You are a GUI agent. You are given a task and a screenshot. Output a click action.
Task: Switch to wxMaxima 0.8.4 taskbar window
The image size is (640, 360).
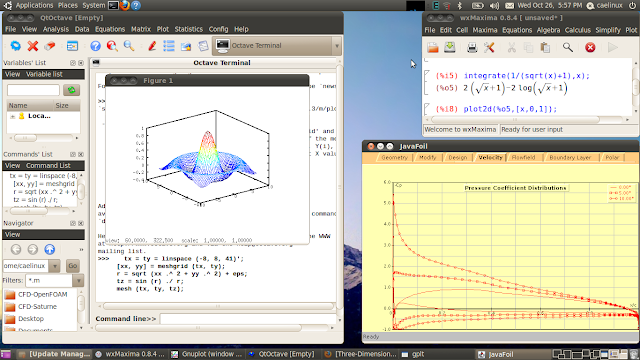point(130,354)
